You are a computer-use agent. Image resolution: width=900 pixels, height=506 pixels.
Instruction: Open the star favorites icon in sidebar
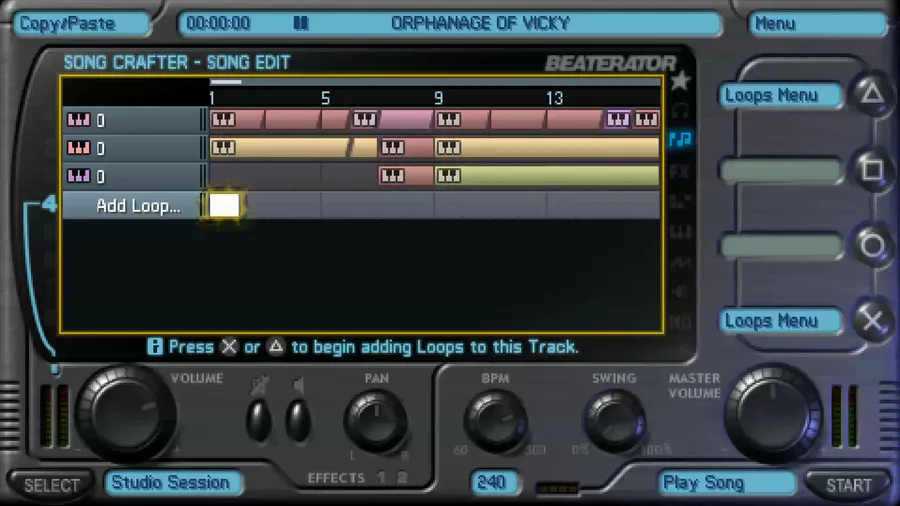coord(680,81)
